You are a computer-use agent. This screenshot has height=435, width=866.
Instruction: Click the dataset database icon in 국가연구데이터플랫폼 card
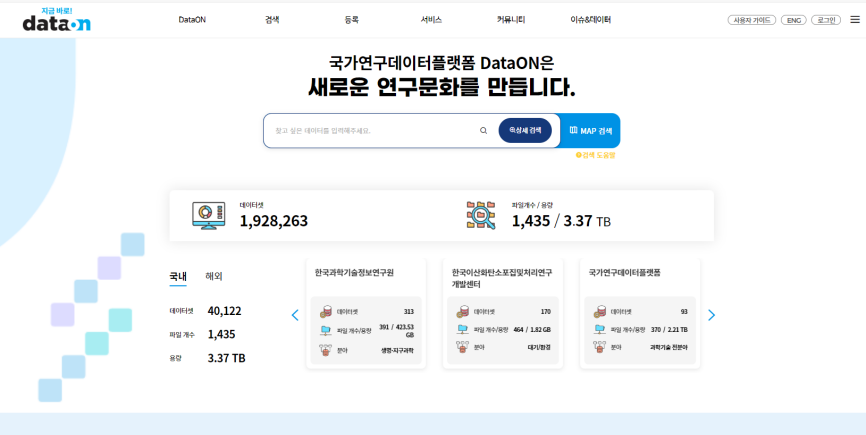[x=599, y=311]
